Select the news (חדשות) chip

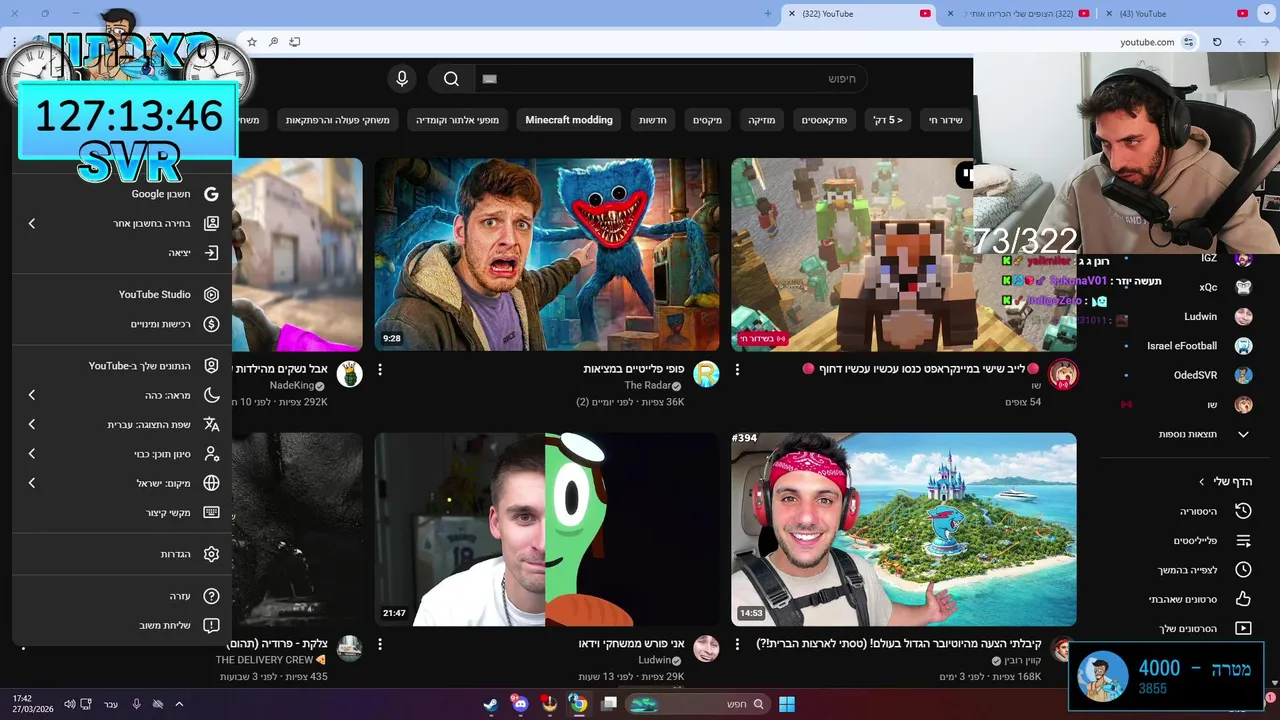(653, 120)
